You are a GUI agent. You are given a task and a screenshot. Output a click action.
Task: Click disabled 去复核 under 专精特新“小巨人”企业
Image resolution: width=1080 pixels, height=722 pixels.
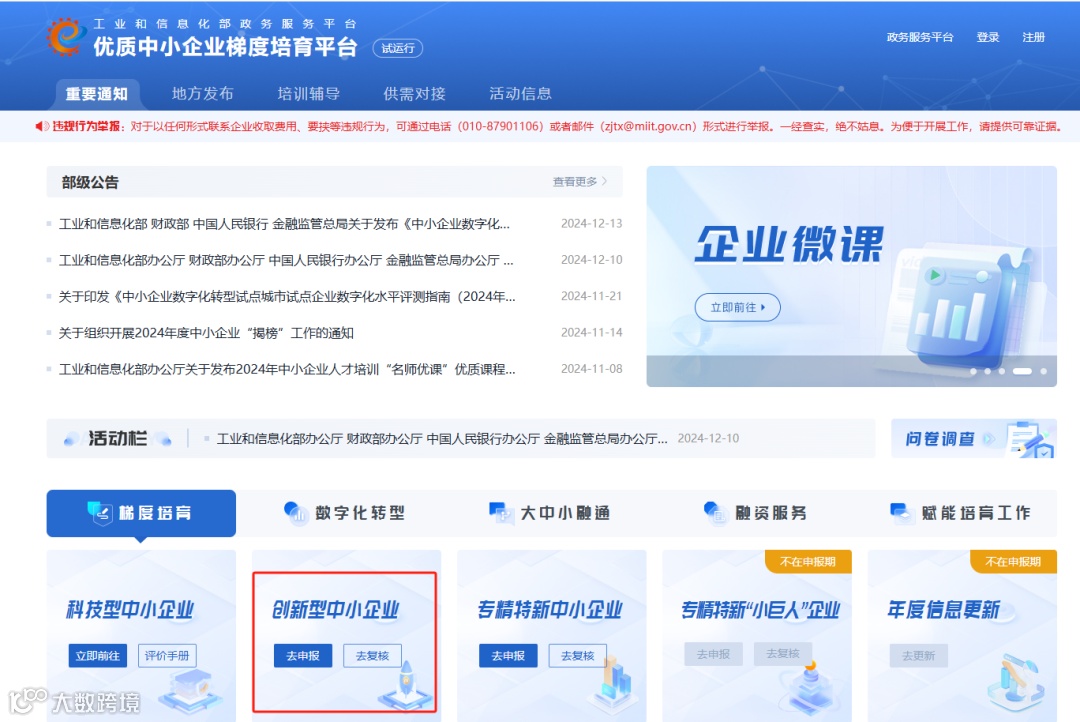pyautogui.click(x=782, y=654)
